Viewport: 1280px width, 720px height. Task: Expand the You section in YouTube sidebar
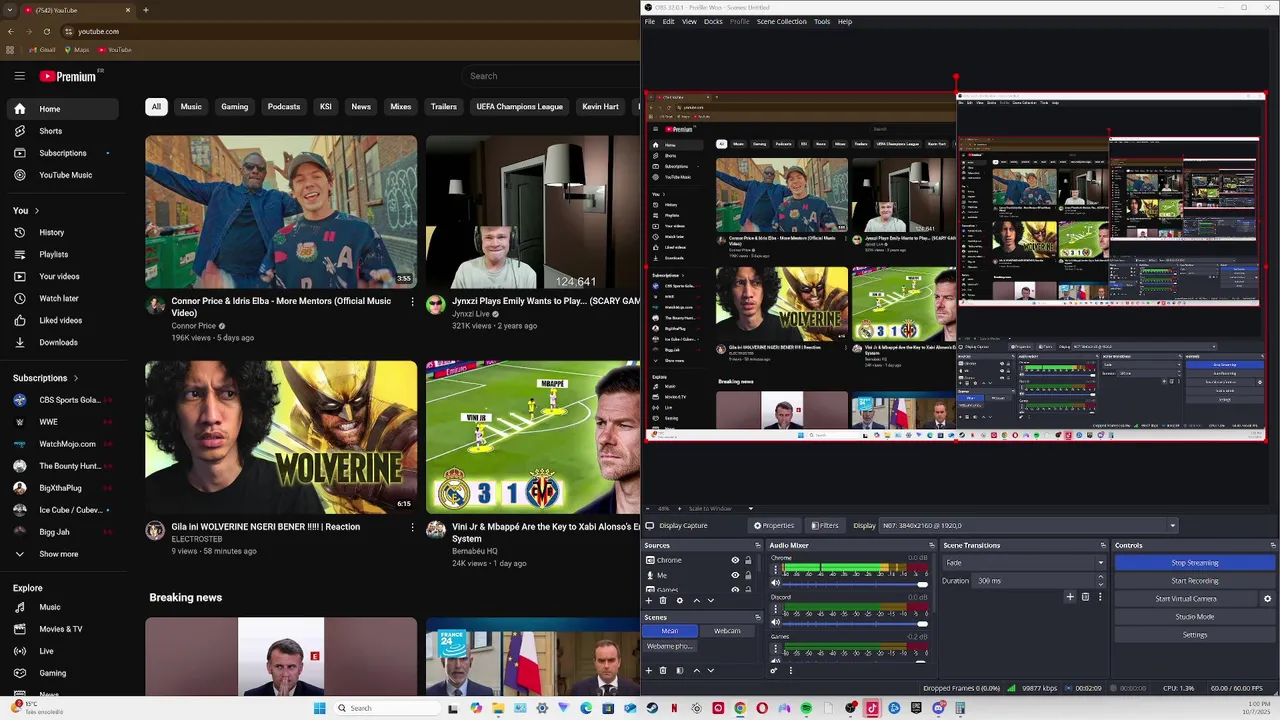(x=26, y=210)
